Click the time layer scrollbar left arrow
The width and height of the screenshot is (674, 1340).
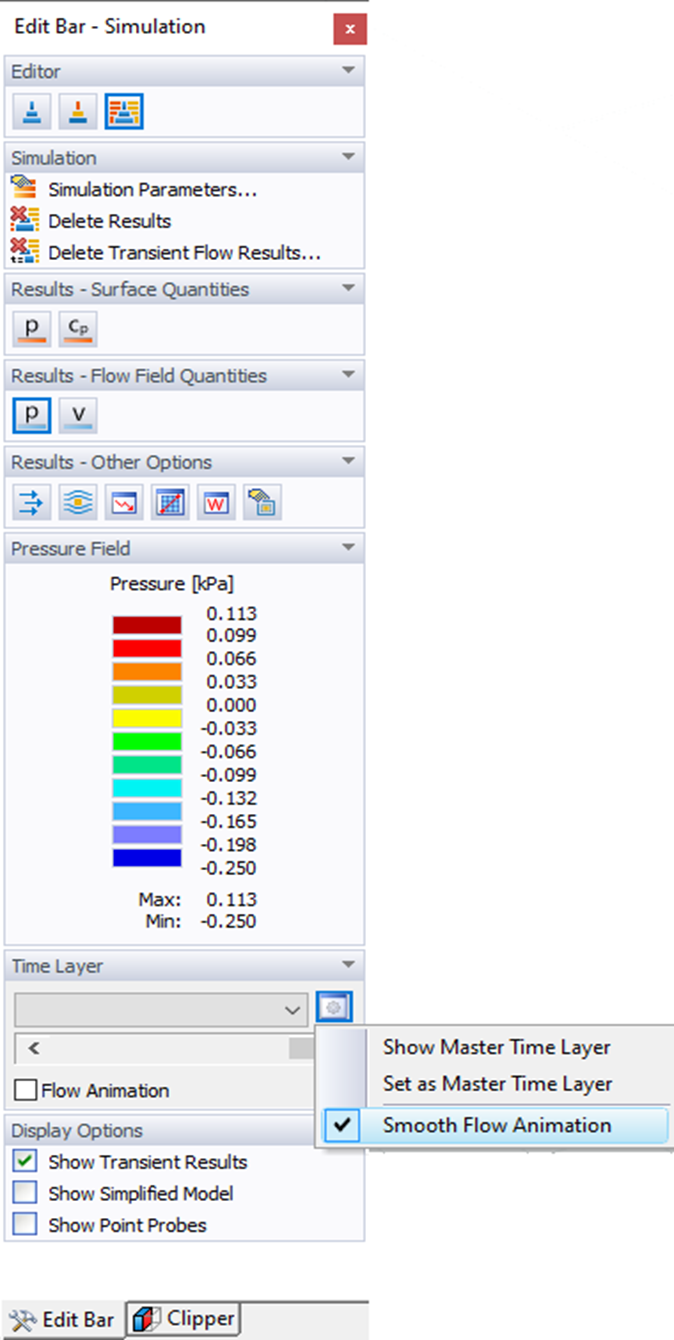coord(34,1049)
